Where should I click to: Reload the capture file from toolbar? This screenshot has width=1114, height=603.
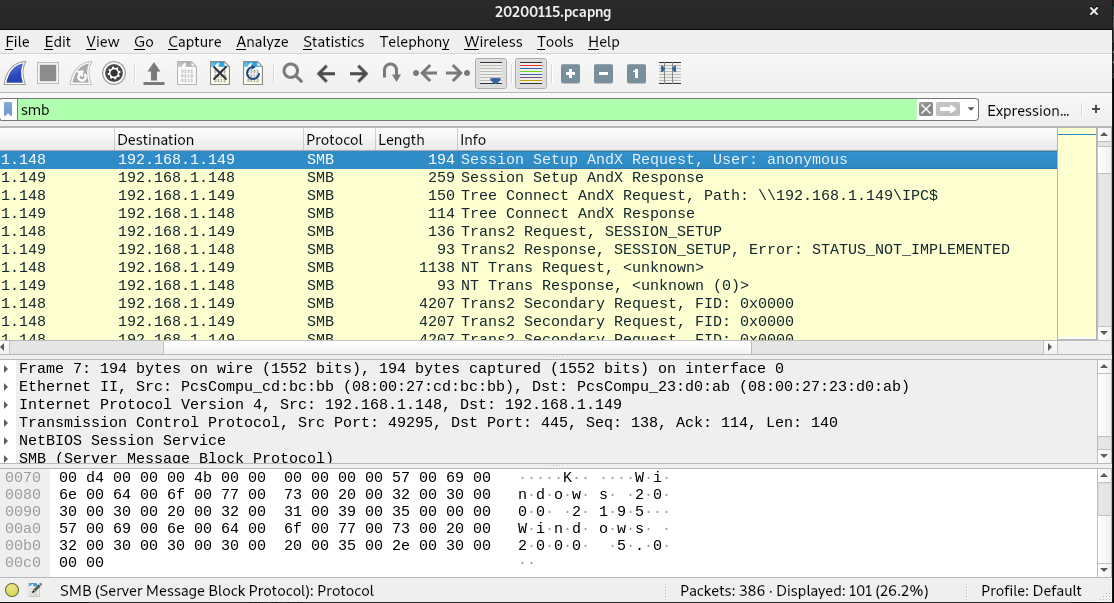click(253, 73)
